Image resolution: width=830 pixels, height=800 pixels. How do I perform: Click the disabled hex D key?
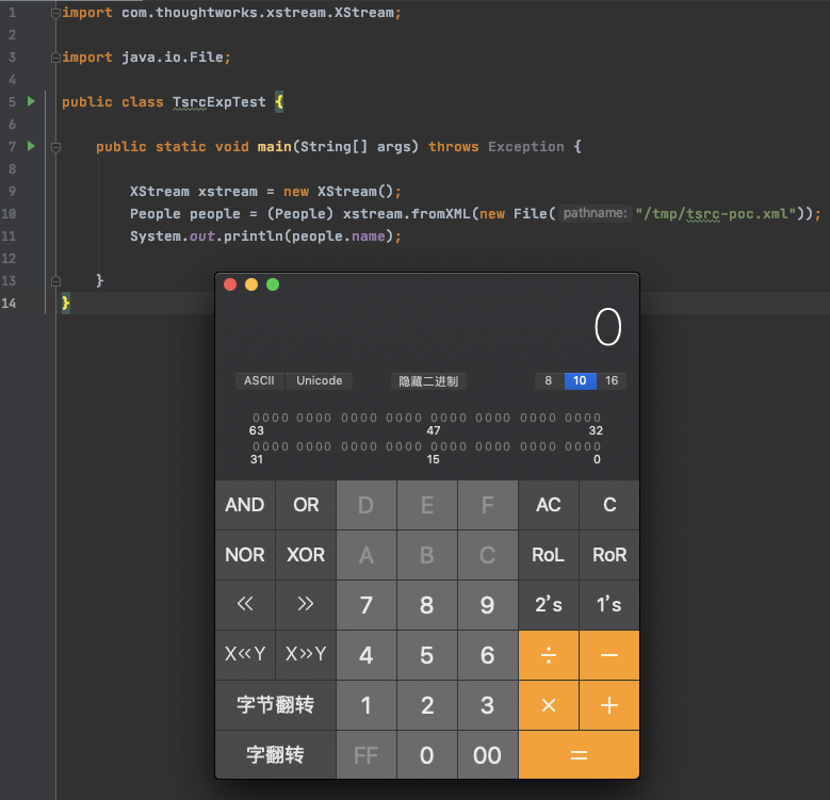pyautogui.click(x=366, y=505)
